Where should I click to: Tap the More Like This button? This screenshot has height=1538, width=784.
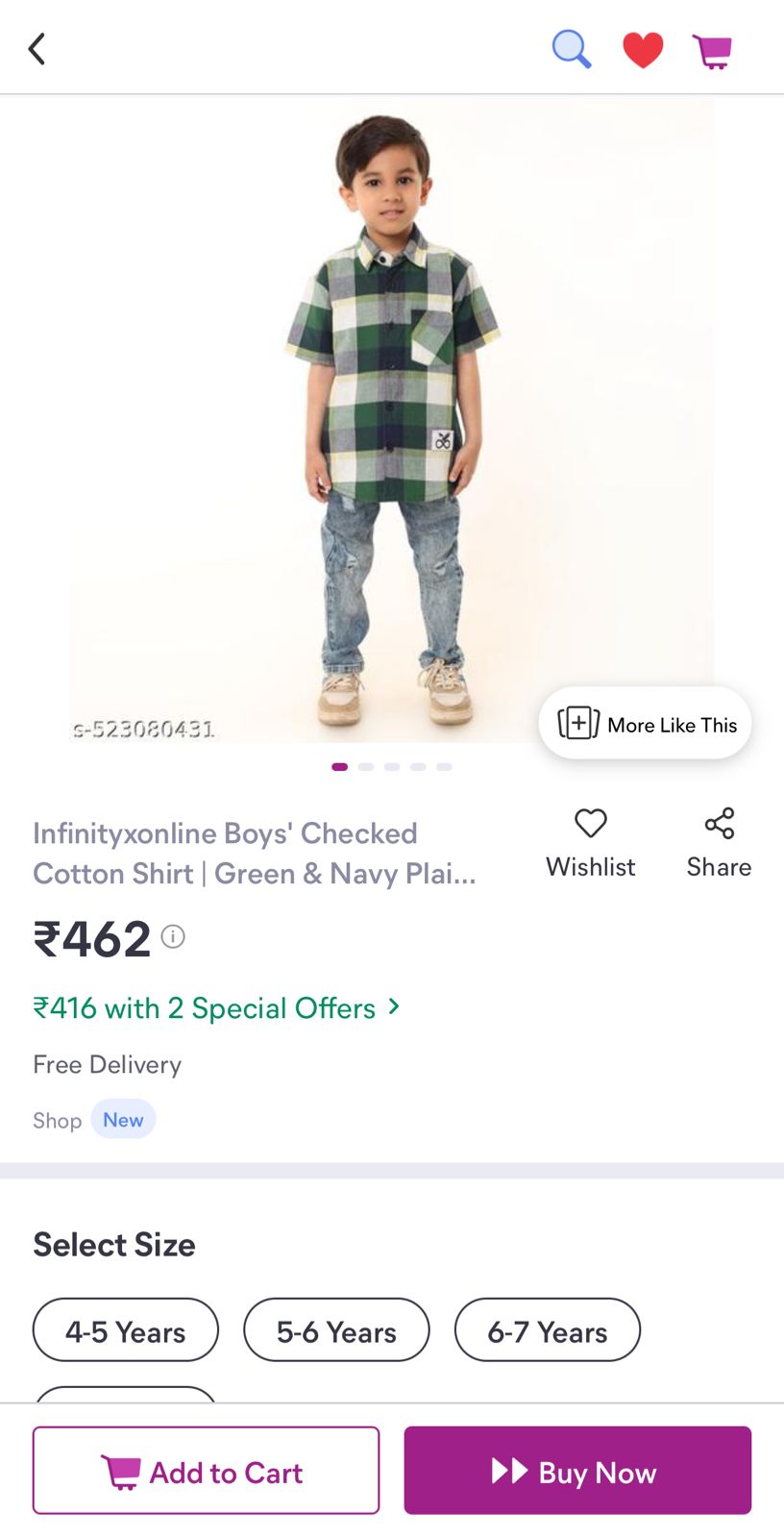click(x=645, y=724)
